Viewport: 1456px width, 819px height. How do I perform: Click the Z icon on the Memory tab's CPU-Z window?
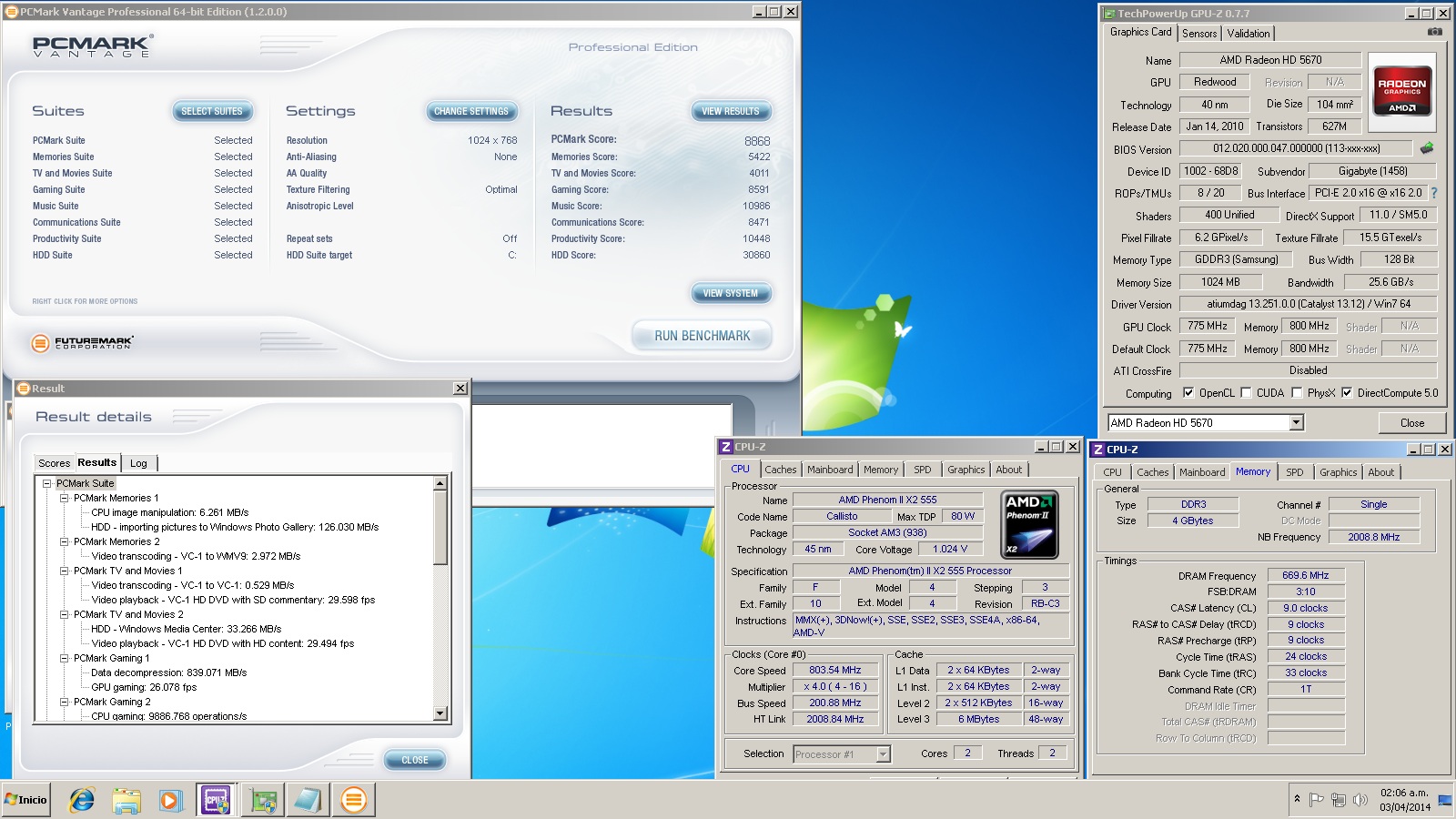(1097, 450)
